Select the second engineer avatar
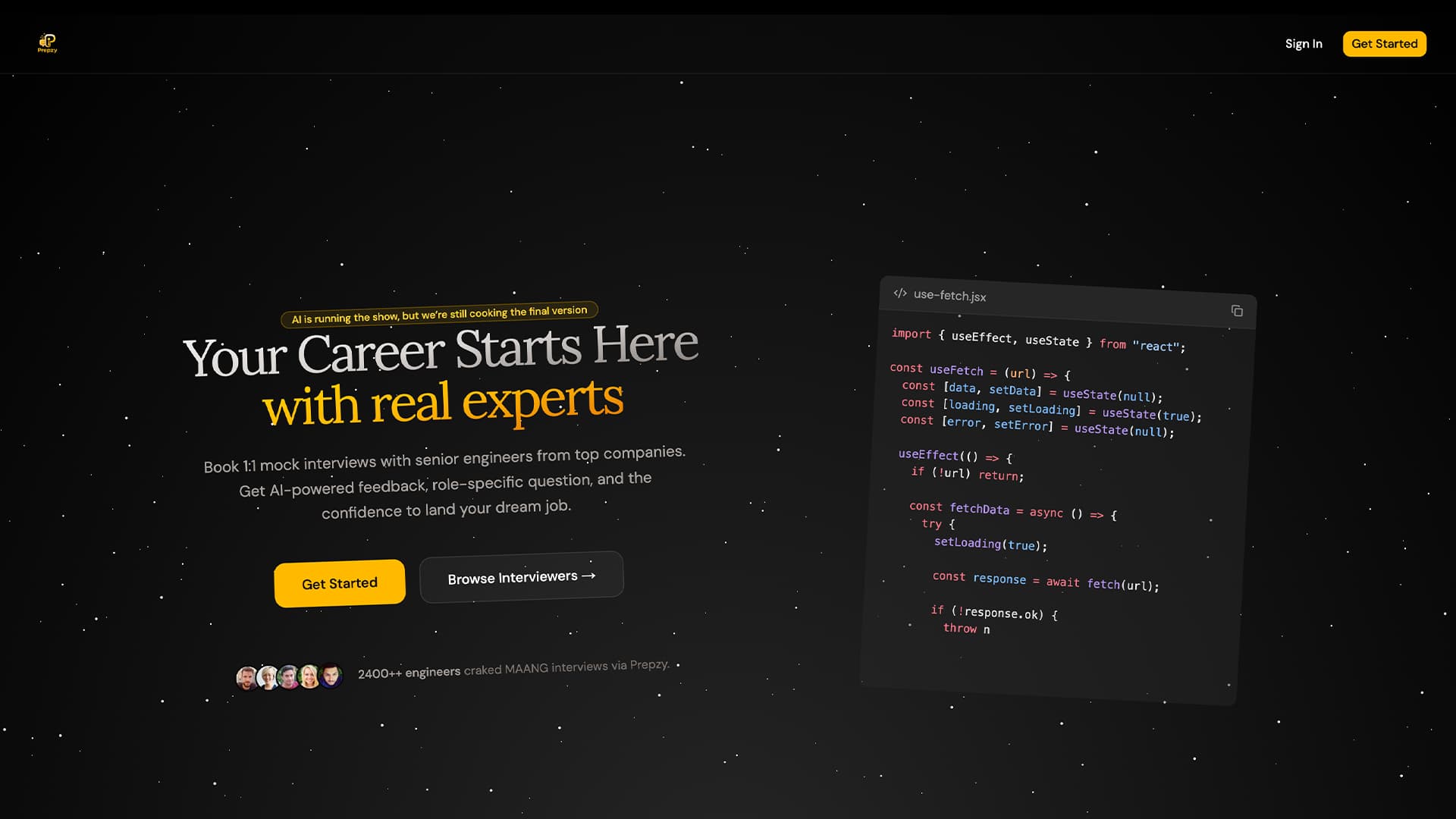This screenshot has height=819, width=1456. click(268, 676)
